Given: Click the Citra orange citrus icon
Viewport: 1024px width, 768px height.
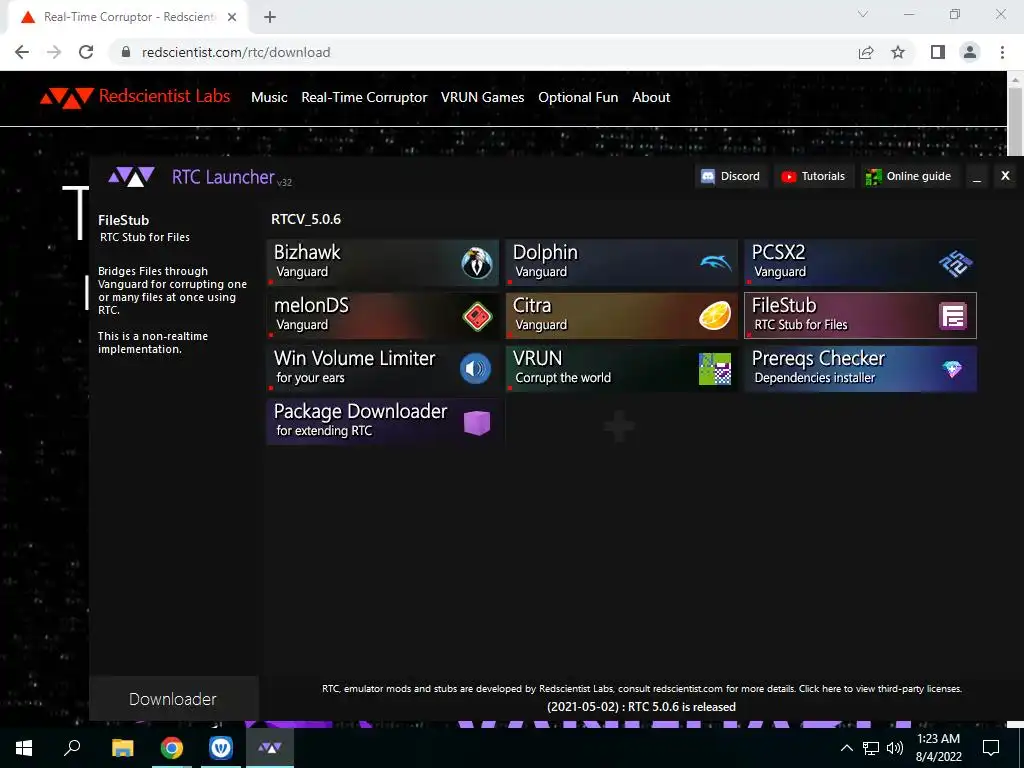Looking at the screenshot, I should pyautogui.click(x=715, y=316).
